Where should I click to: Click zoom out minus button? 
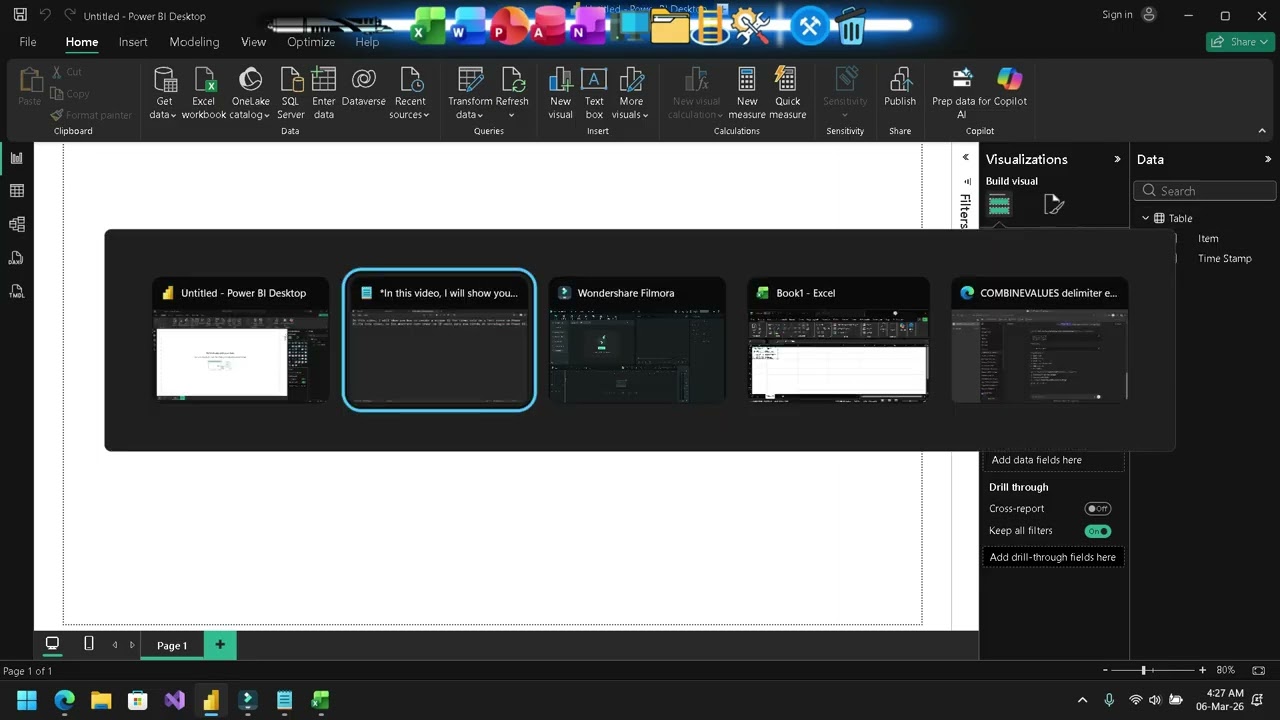(1105, 670)
